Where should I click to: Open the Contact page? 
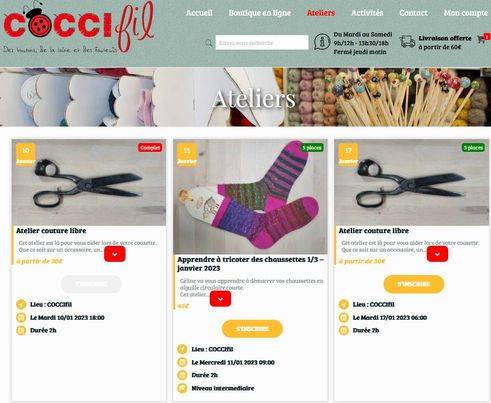pos(413,13)
